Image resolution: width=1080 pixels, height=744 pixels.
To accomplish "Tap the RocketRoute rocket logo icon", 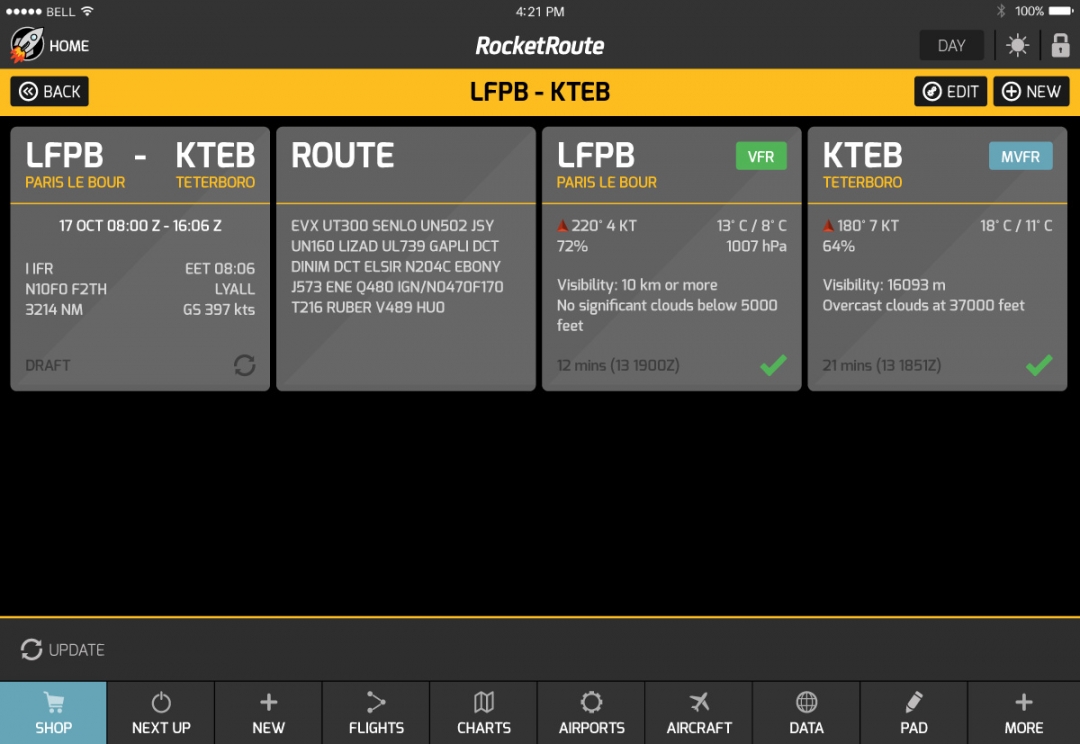I will tap(27, 45).
